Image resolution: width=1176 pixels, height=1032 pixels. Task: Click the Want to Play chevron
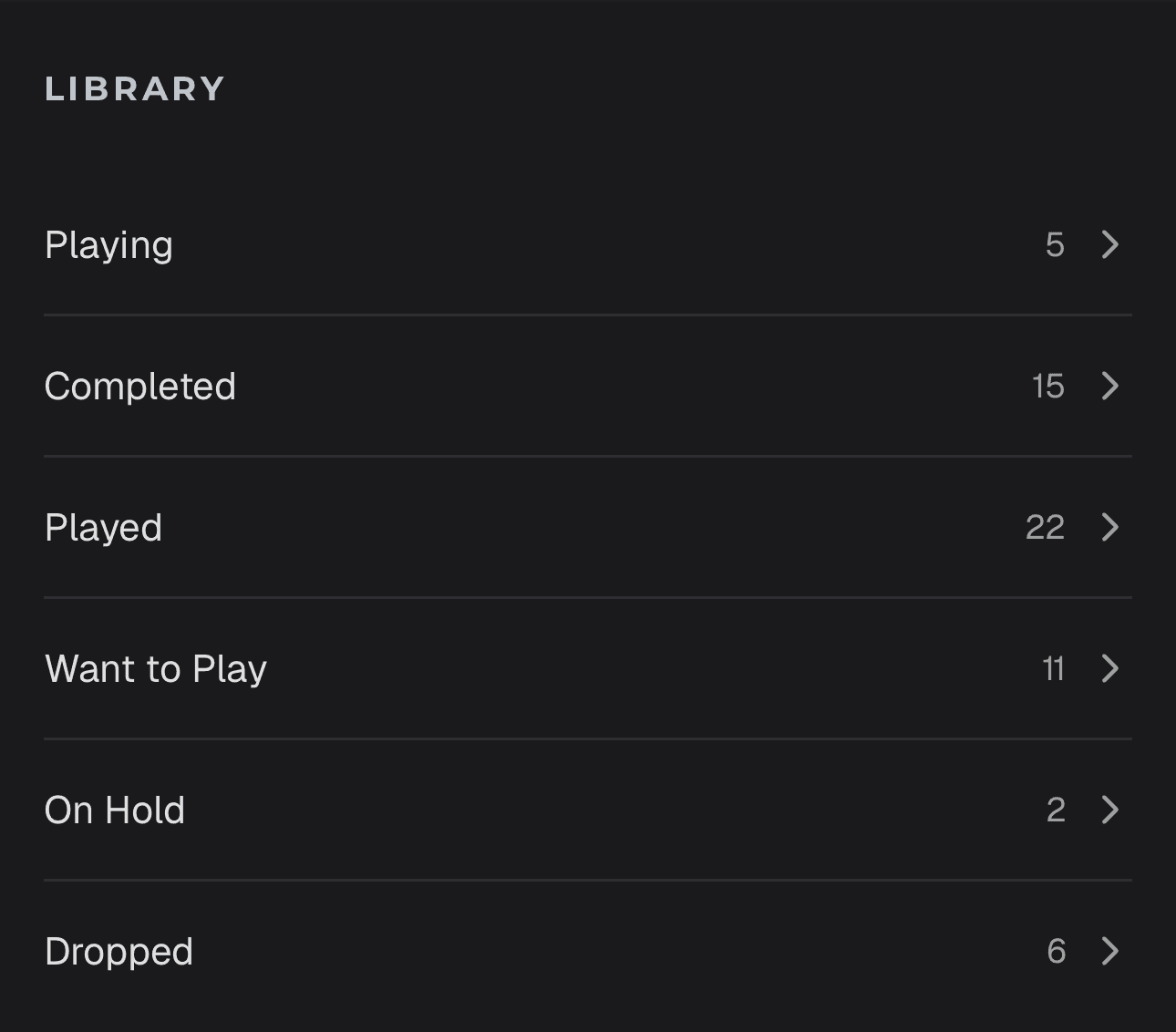pos(1109,668)
